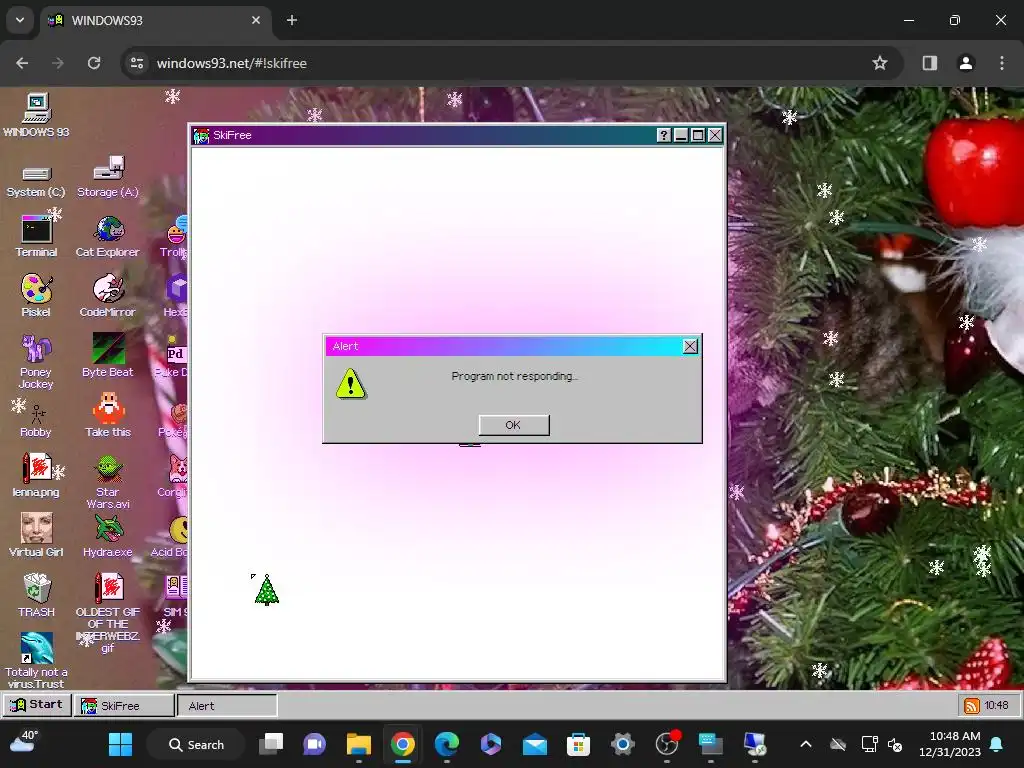
Task: Click the SkiFree window help question mark
Action: pos(664,135)
